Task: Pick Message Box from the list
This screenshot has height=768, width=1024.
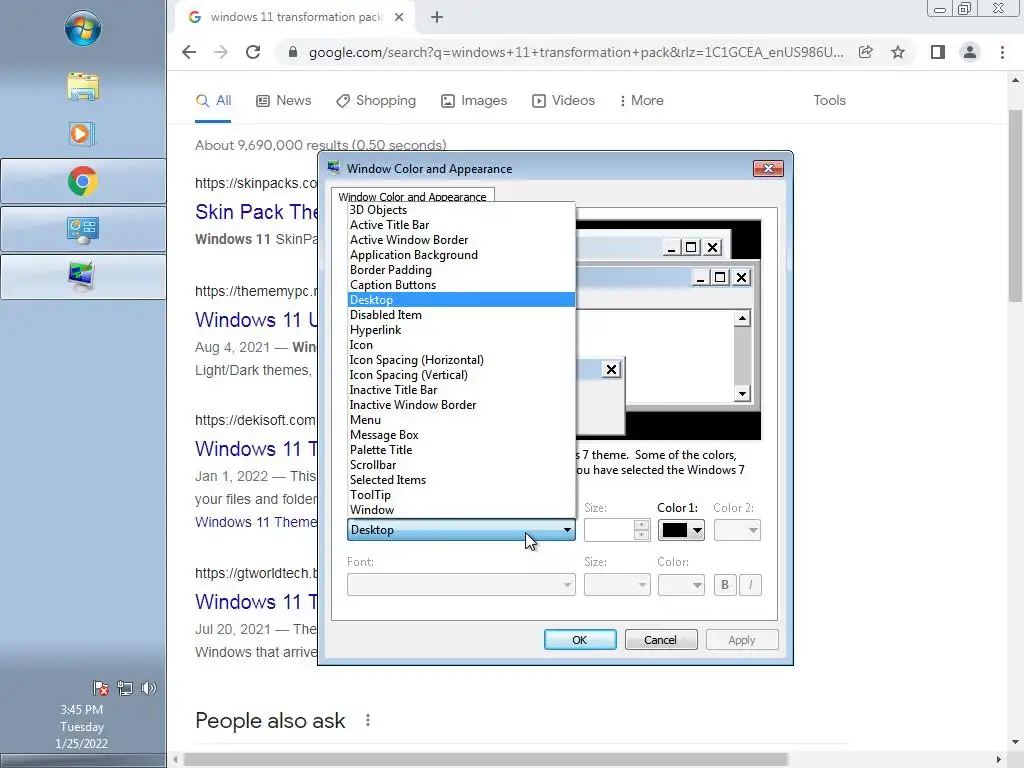Action: coord(461,435)
